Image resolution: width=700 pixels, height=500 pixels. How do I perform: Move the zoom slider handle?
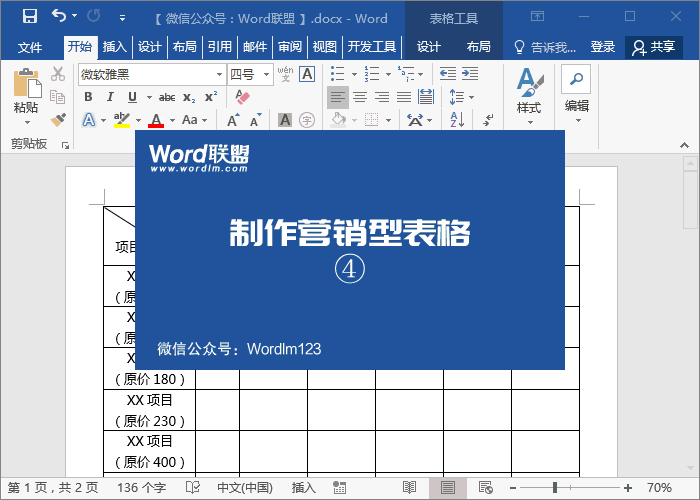[x=555, y=488]
